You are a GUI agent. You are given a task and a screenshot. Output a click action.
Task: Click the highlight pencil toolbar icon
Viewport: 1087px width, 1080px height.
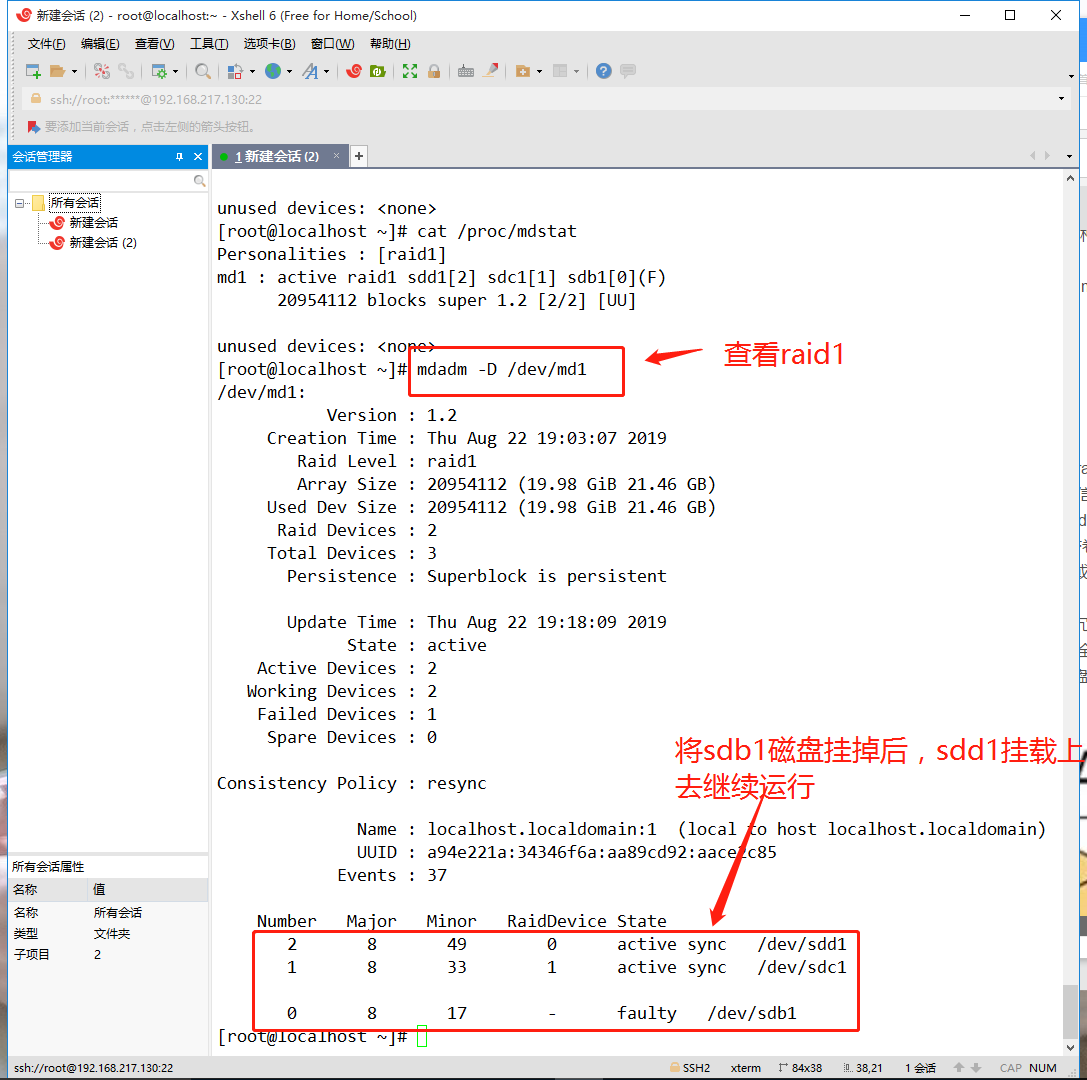[x=490, y=71]
